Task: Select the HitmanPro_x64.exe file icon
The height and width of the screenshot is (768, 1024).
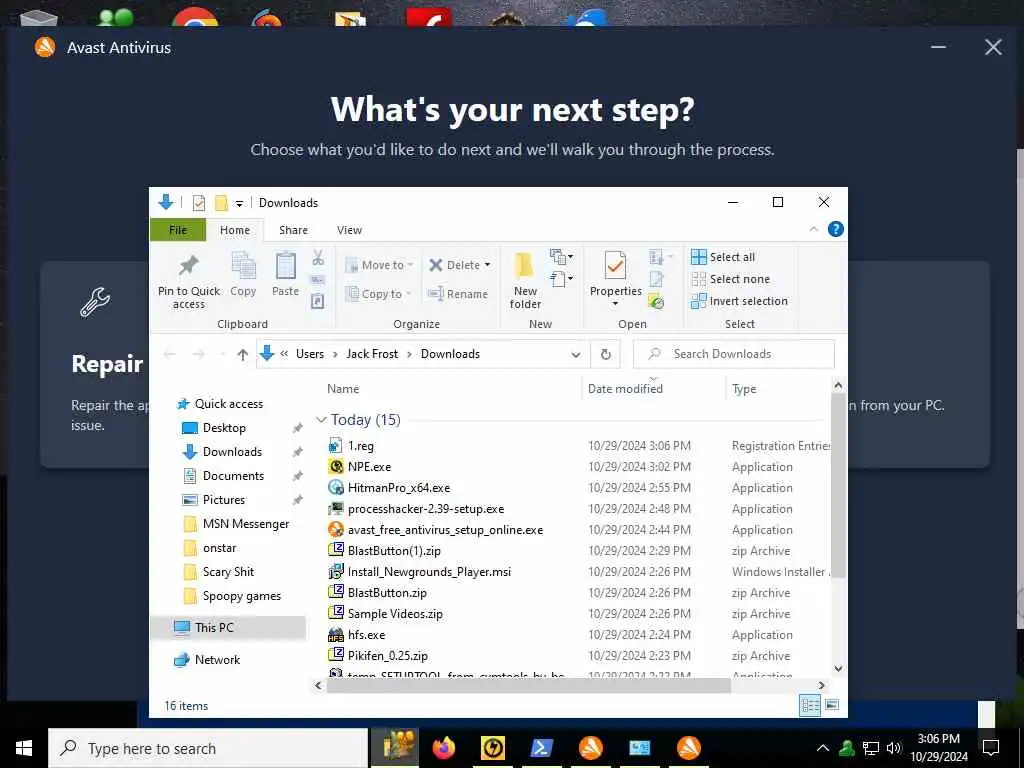Action: [336, 488]
